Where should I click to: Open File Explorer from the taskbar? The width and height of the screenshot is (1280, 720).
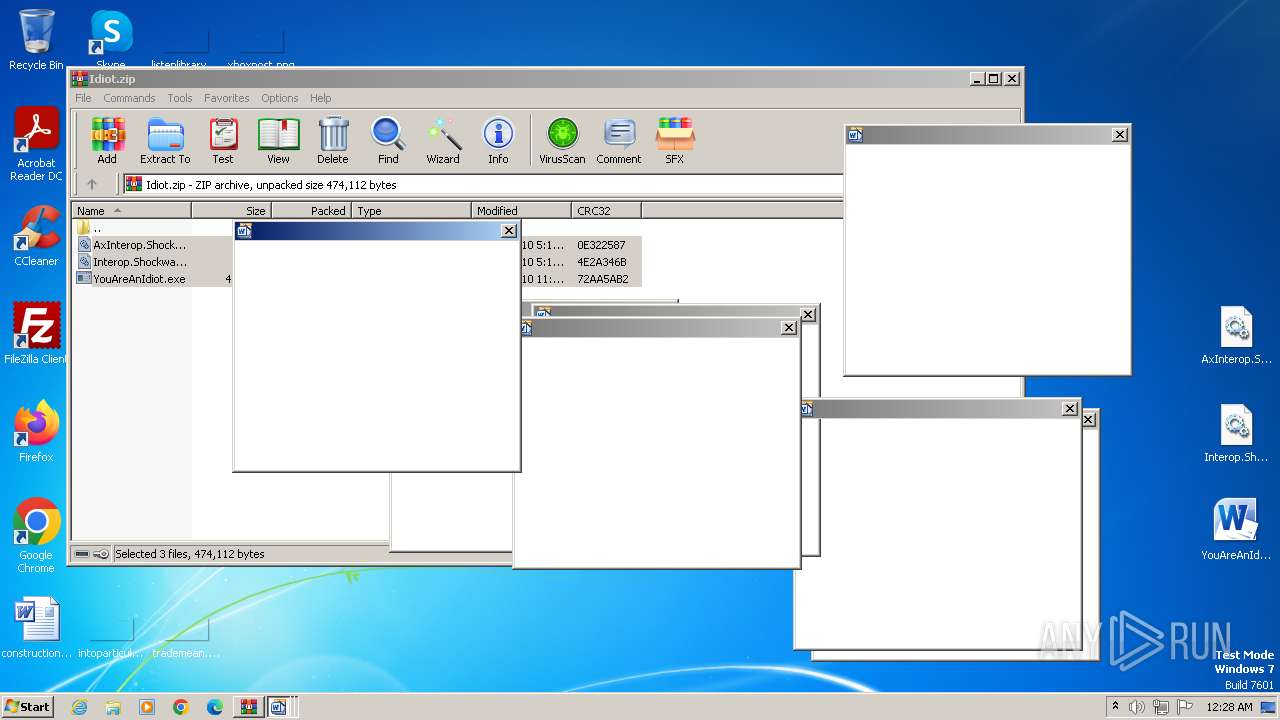coord(113,707)
